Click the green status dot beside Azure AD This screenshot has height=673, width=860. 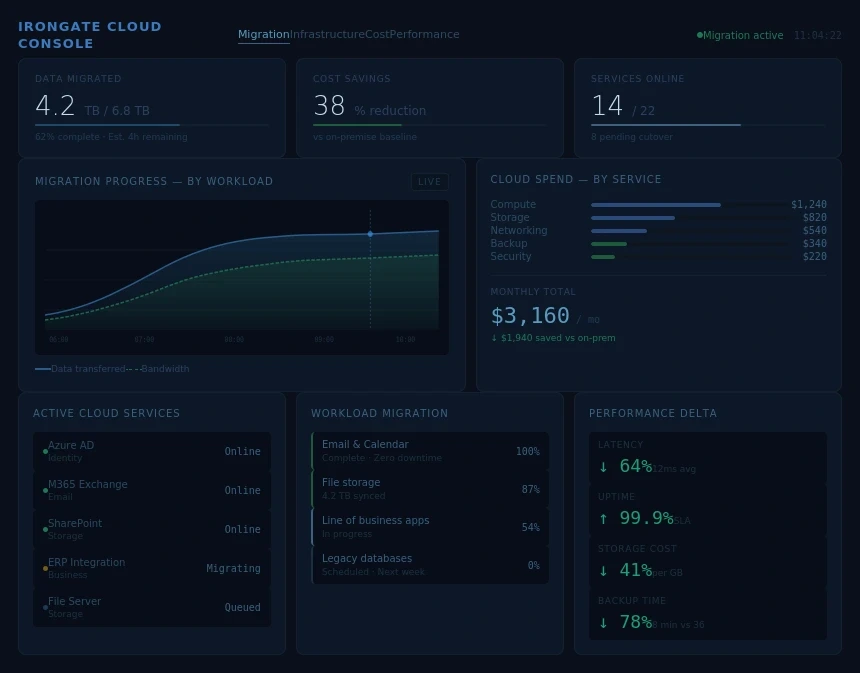point(45,451)
